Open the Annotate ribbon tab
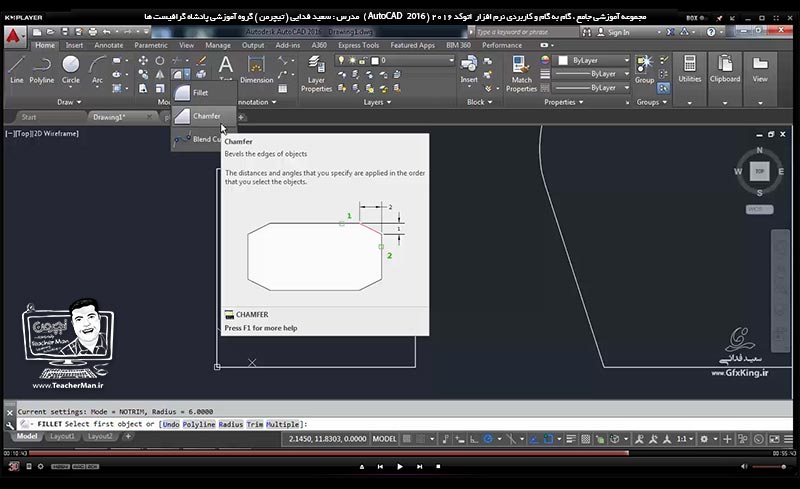Viewport: 800px width, 489px height. coord(108,45)
